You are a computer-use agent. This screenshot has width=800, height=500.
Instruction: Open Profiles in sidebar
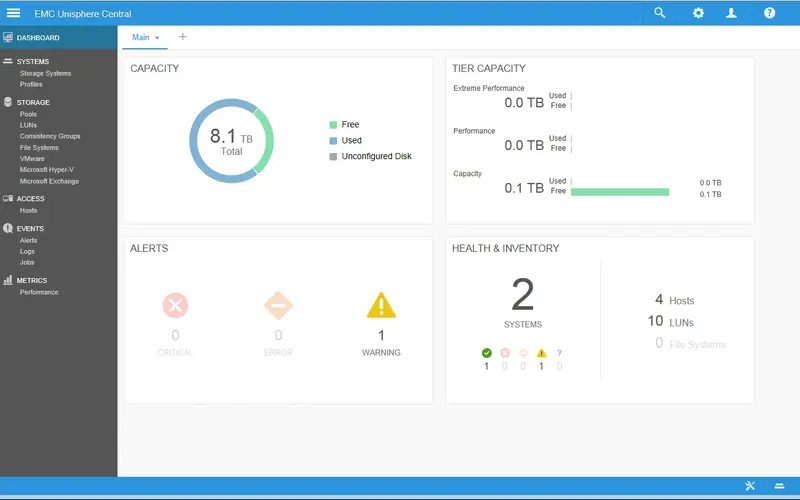31,84
